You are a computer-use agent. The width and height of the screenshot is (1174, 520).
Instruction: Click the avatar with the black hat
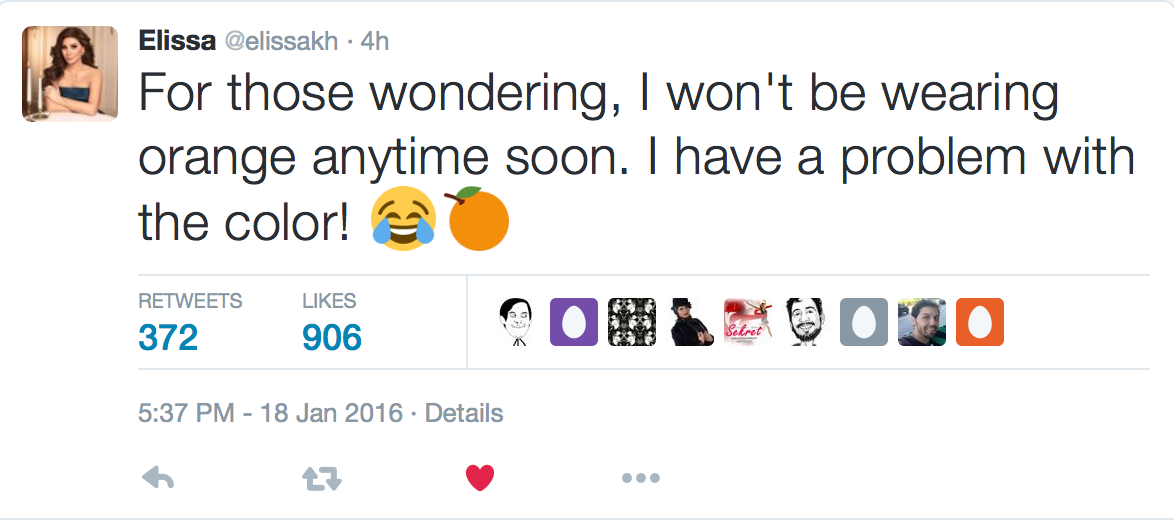(690, 322)
